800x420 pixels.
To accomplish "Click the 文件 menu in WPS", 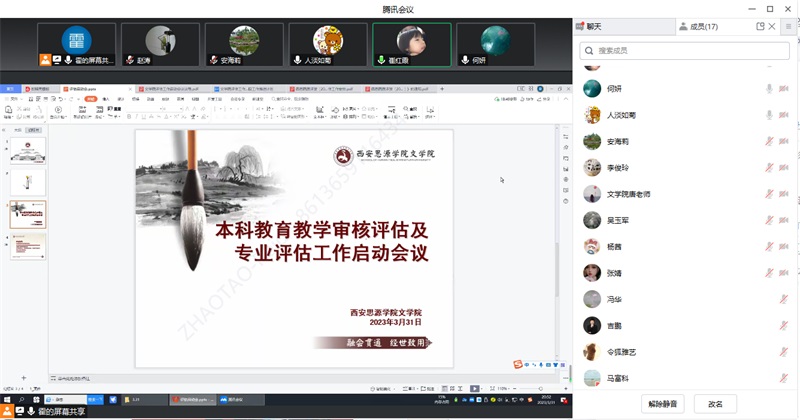I will [x=12, y=99].
